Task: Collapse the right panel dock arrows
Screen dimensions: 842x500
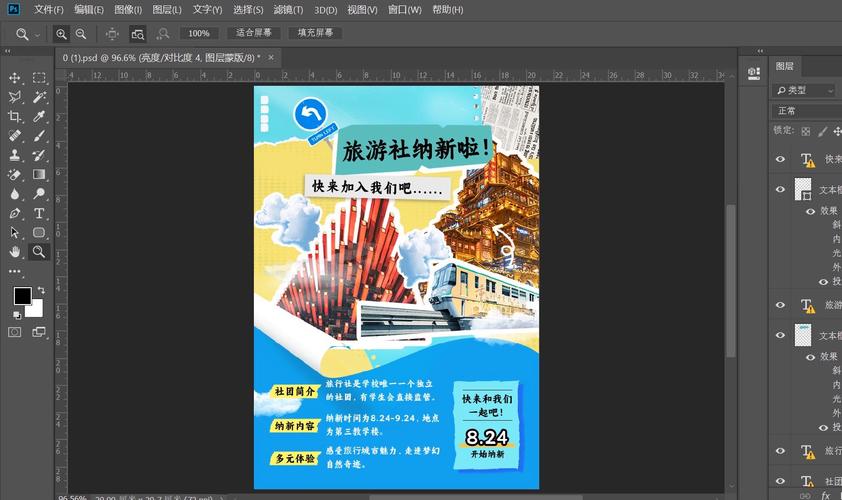Action: (760, 51)
